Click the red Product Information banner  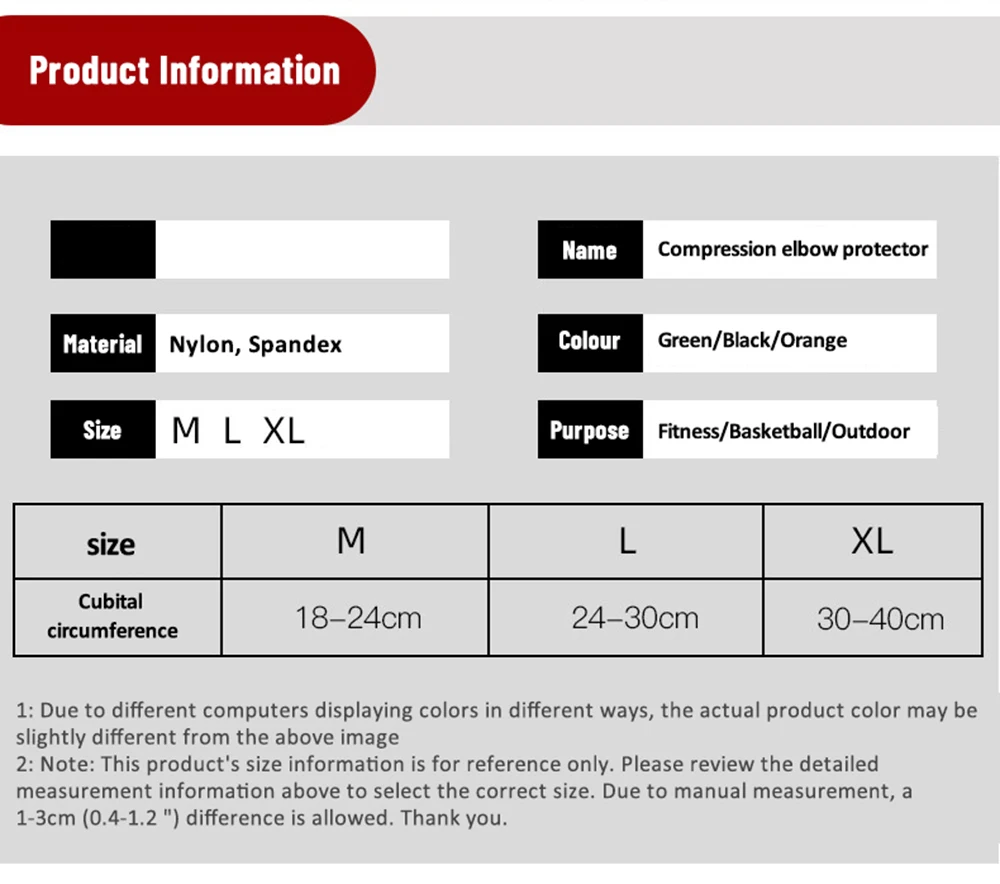pos(185,71)
